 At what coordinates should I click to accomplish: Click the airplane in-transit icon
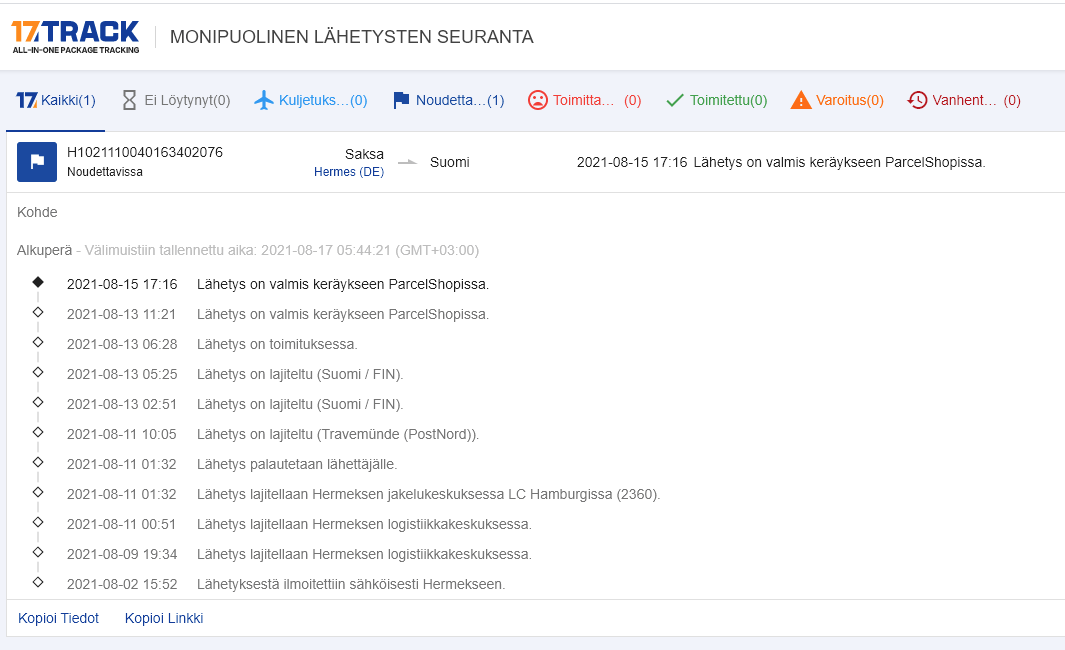pyautogui.click(x=264, y=101)
